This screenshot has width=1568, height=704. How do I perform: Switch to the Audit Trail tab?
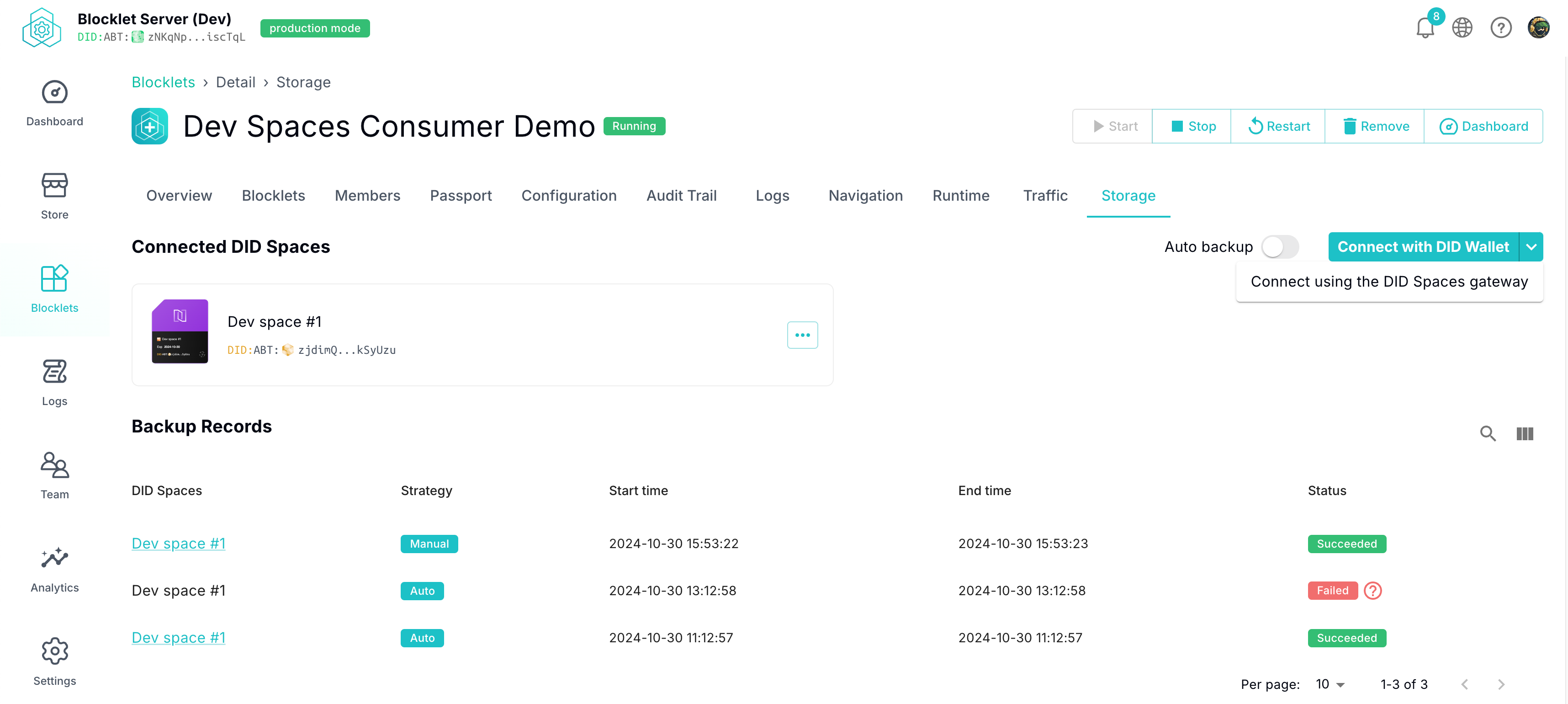[681, 196]
